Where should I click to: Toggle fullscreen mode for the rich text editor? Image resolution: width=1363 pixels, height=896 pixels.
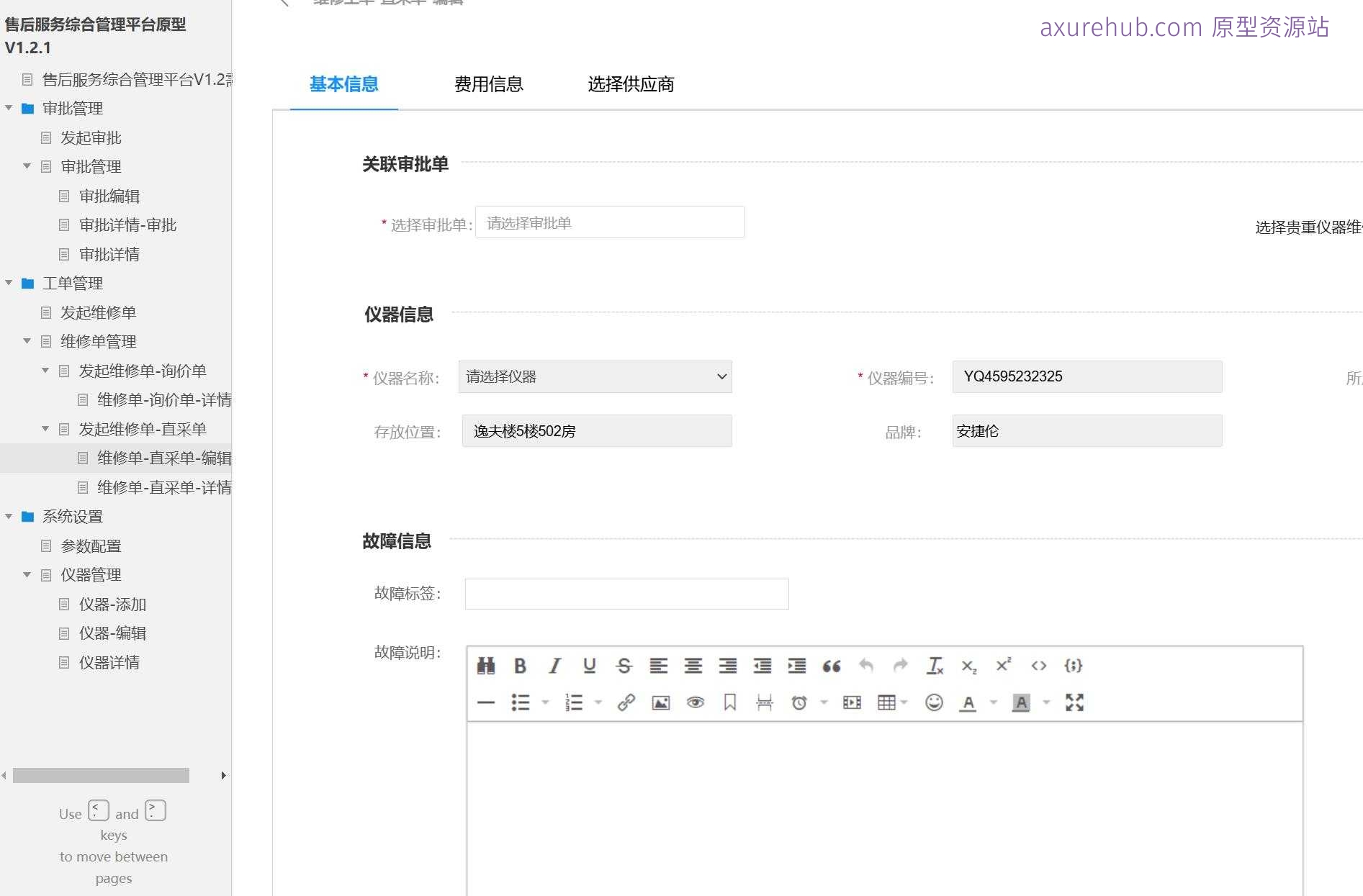click(x=1074, y=702)
